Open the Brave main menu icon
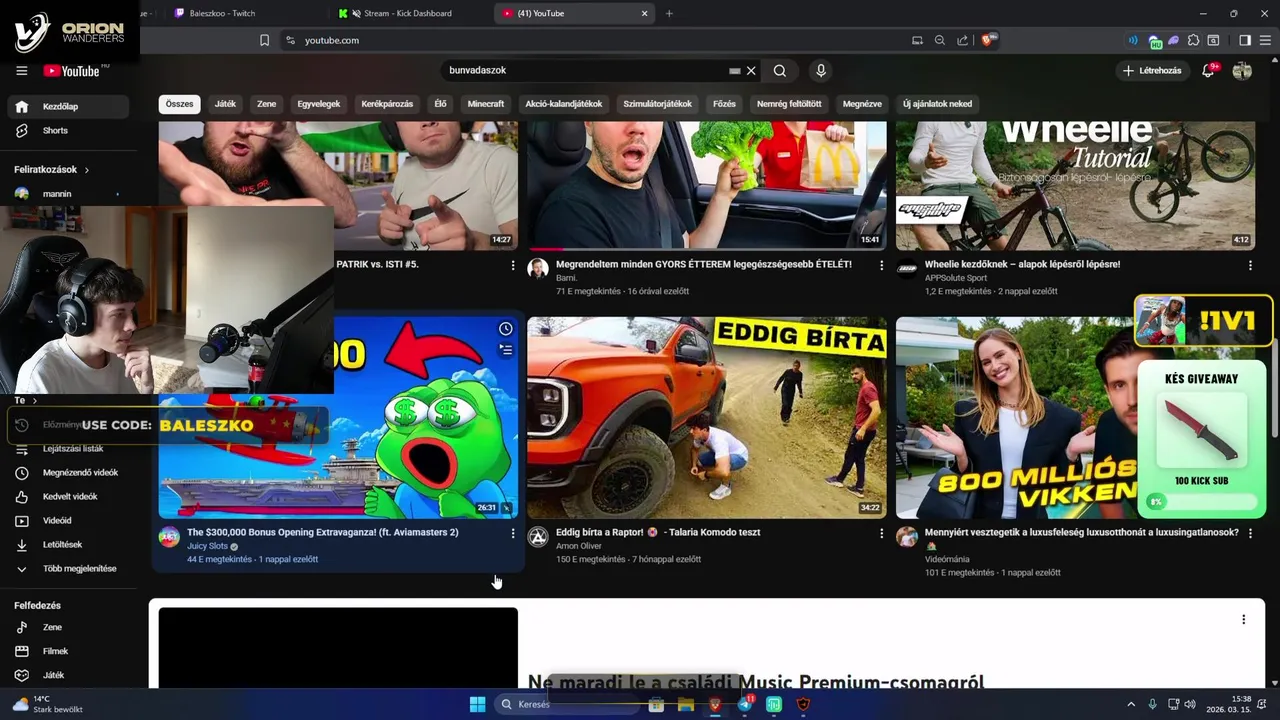Screen dimensions: 1280x720 click(x=1264, y=40)
